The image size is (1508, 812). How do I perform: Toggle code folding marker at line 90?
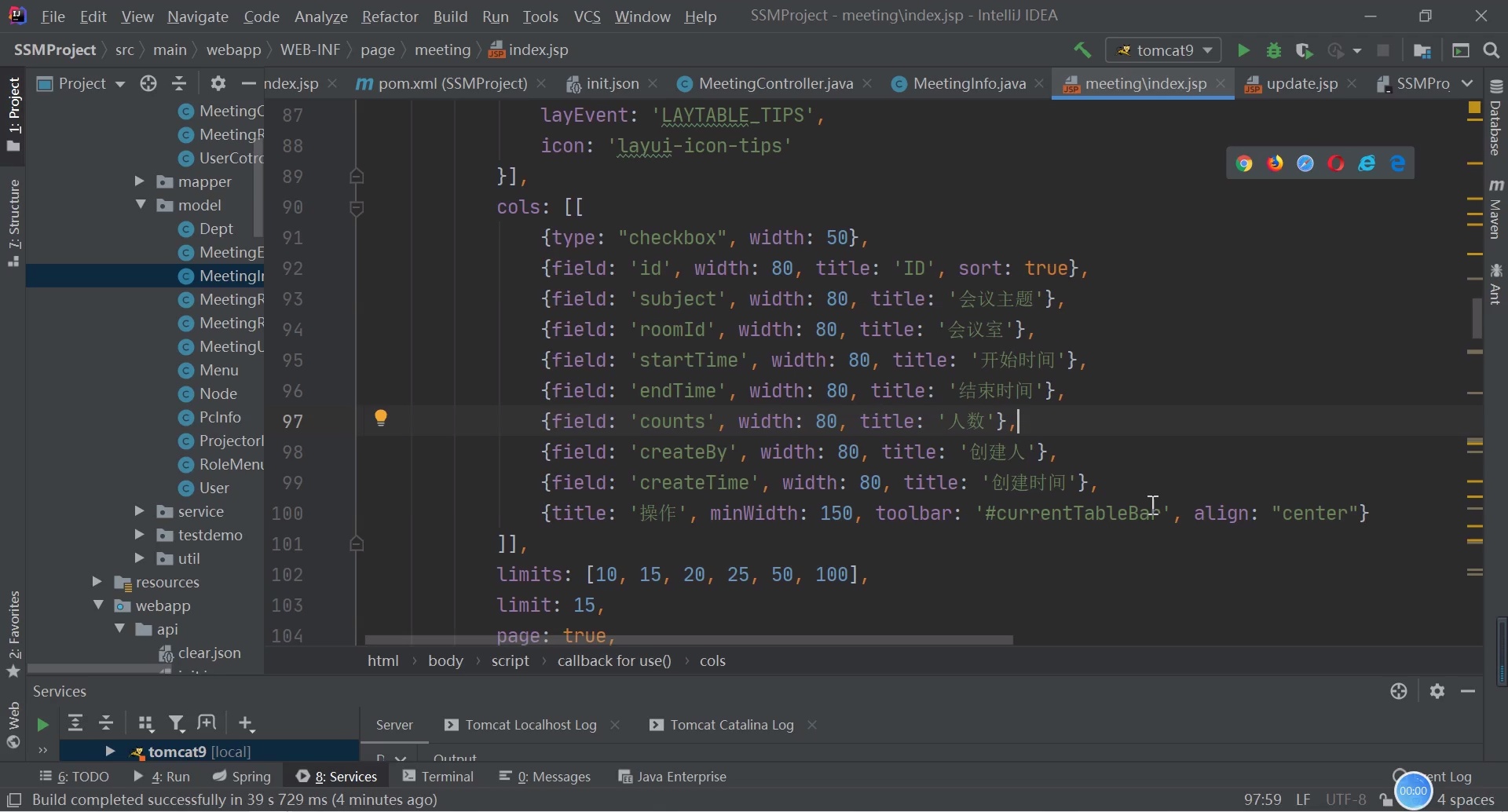pos(357,208)
